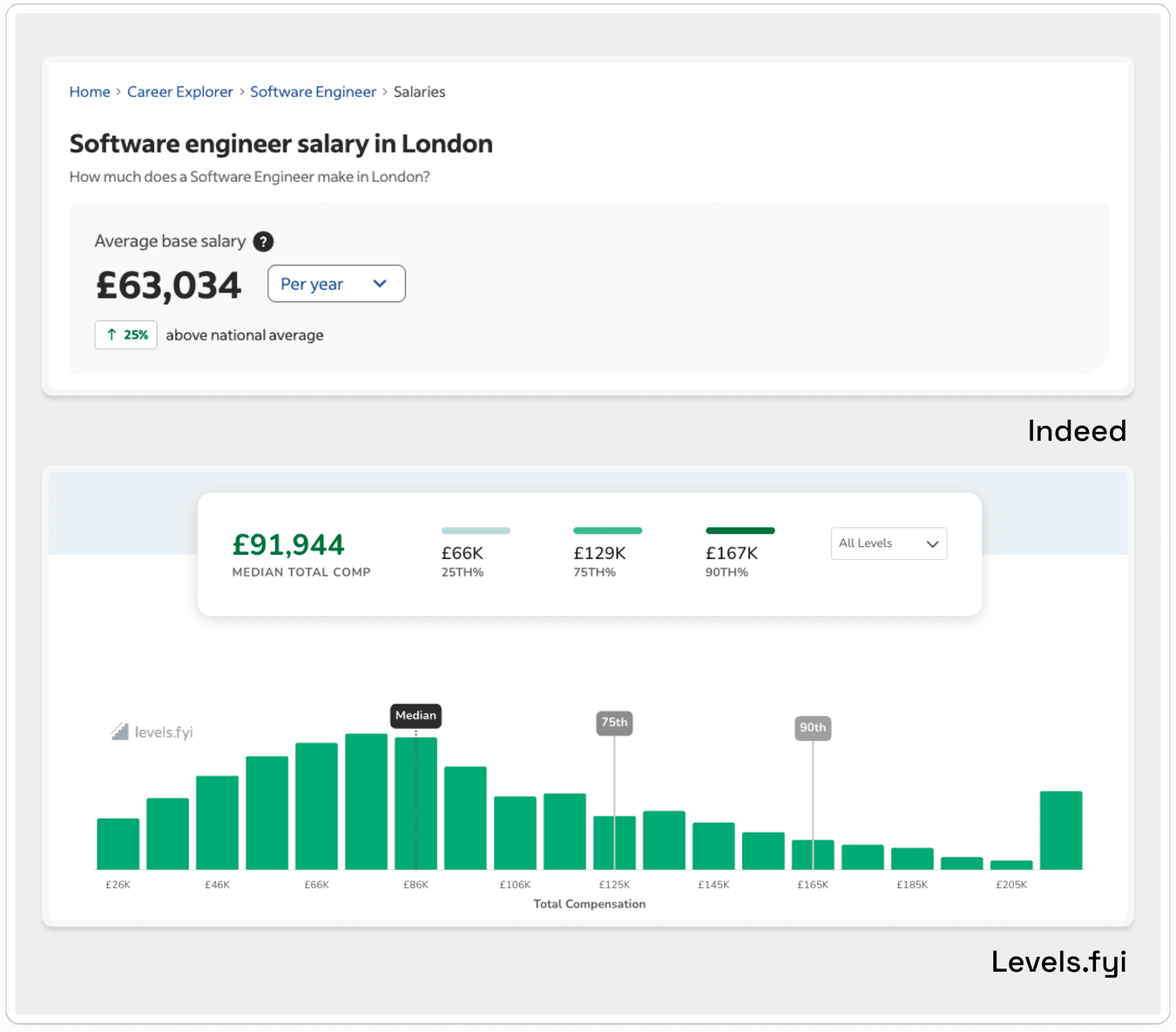
Task: Click the Software engineer salary in London heading
Action: (x=280, y=144)
